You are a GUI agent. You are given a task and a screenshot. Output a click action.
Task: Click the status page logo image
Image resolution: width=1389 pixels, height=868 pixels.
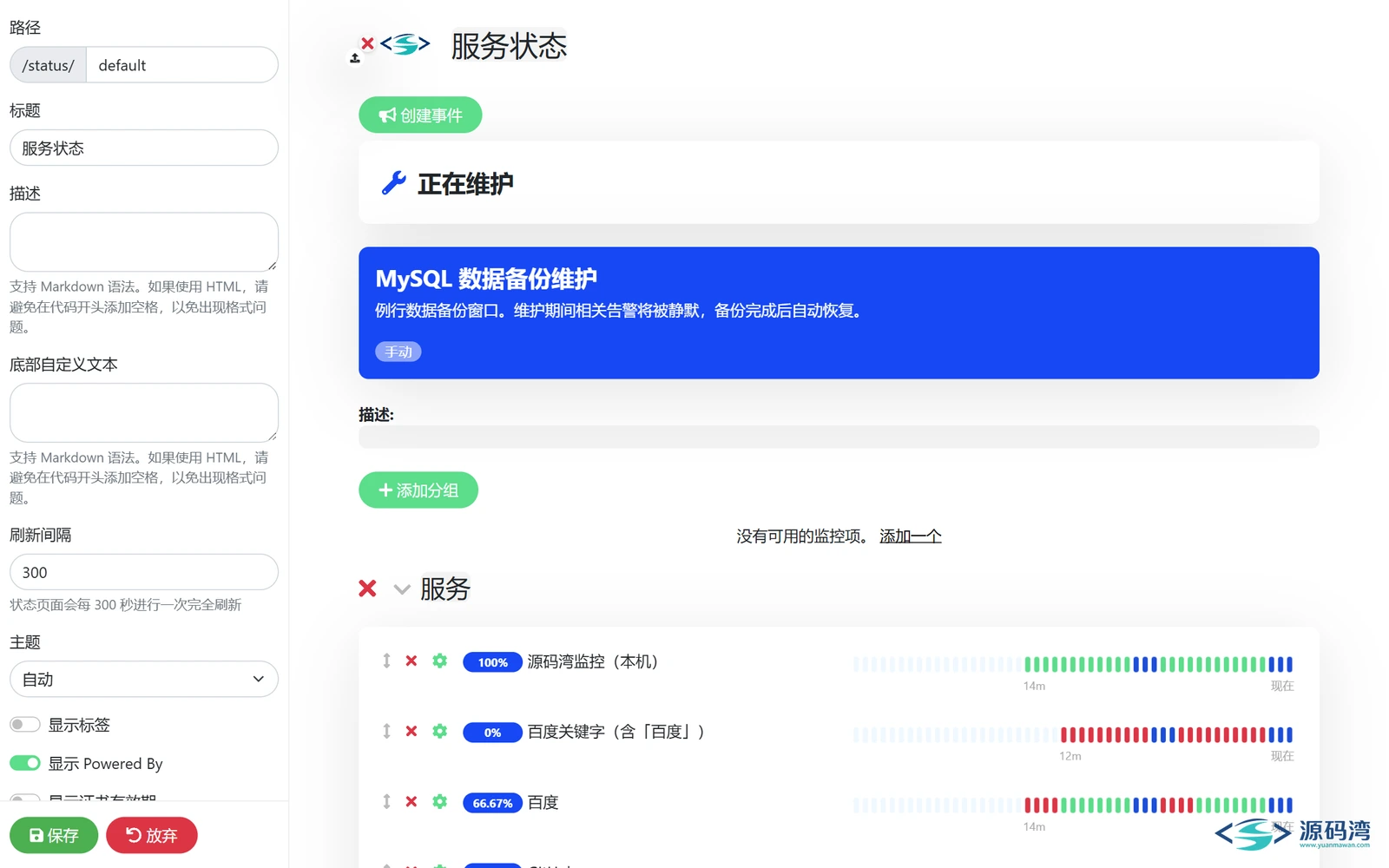pos(405,43)
